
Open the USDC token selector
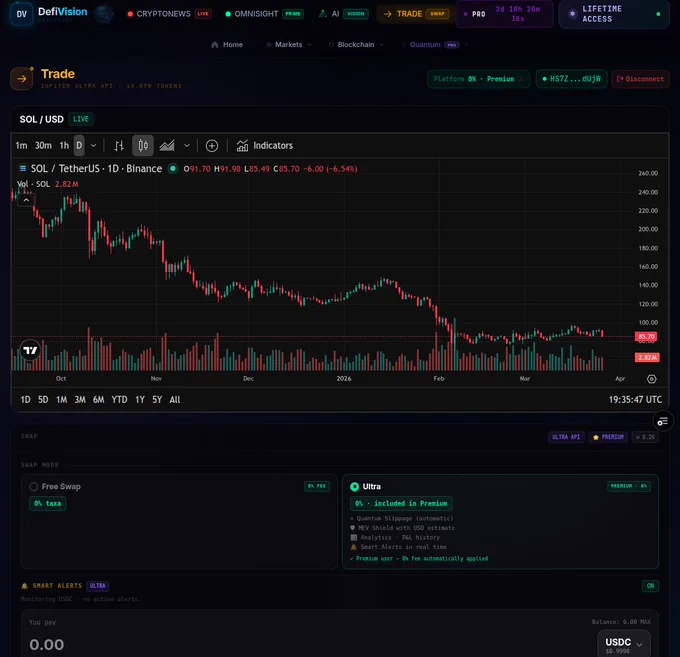[624, 644]
